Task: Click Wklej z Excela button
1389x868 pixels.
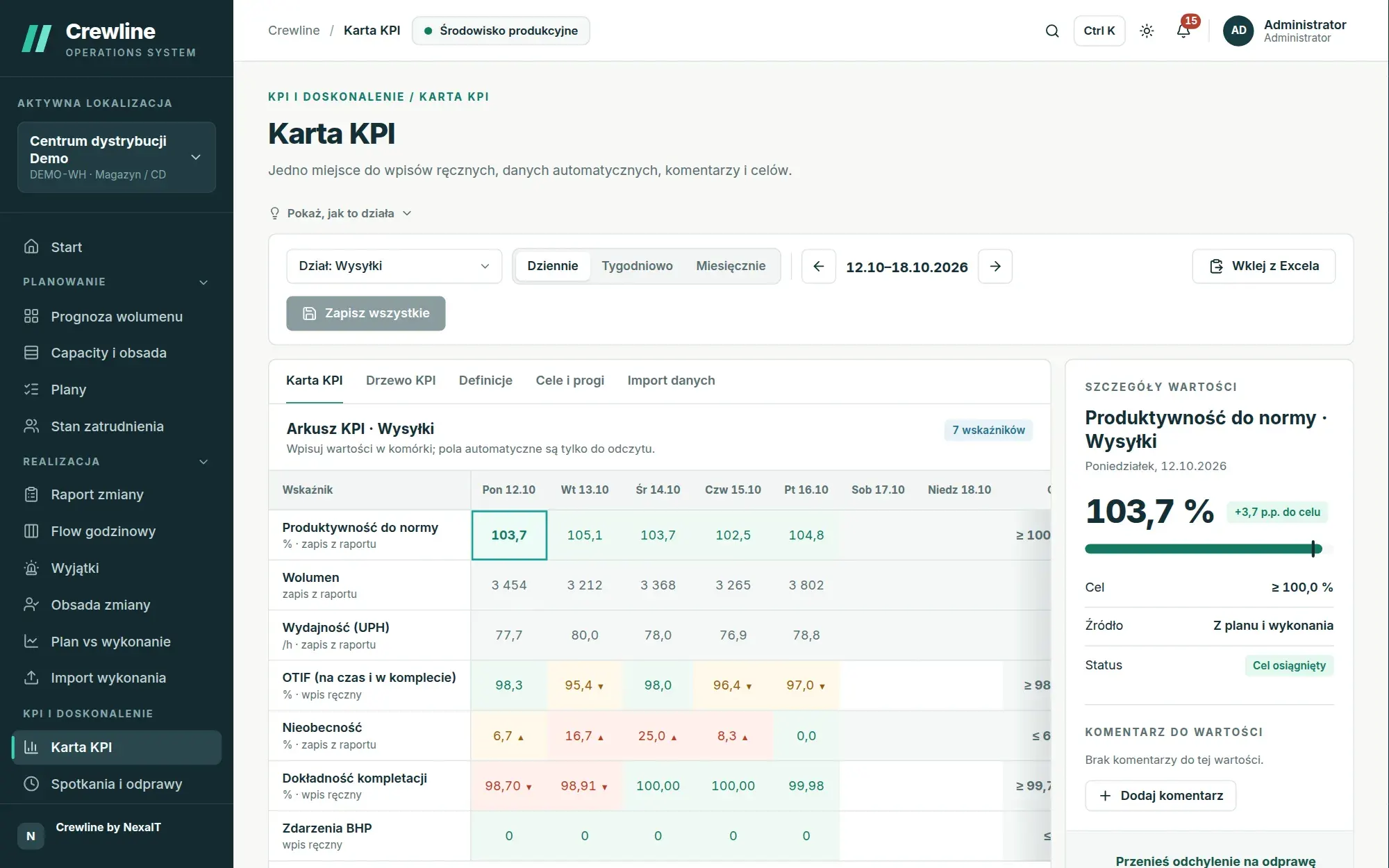Action: pos(1264,267)
